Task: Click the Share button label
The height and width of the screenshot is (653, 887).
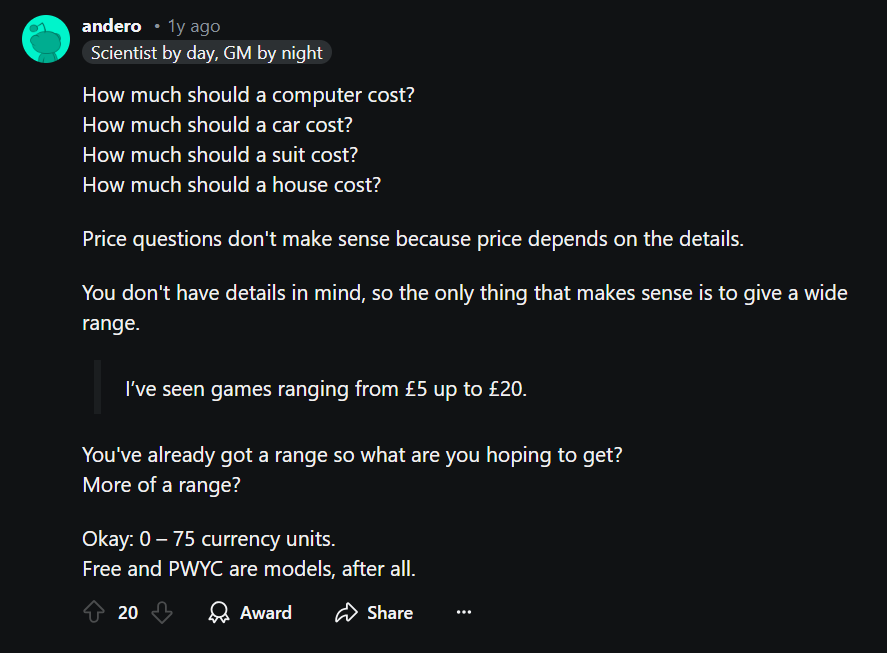Action: coord(390,613)
